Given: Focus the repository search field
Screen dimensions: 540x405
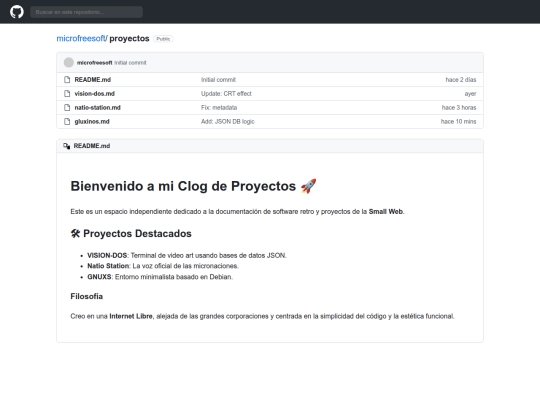Looking at the screenshot, I should click(x=86, y=12).
